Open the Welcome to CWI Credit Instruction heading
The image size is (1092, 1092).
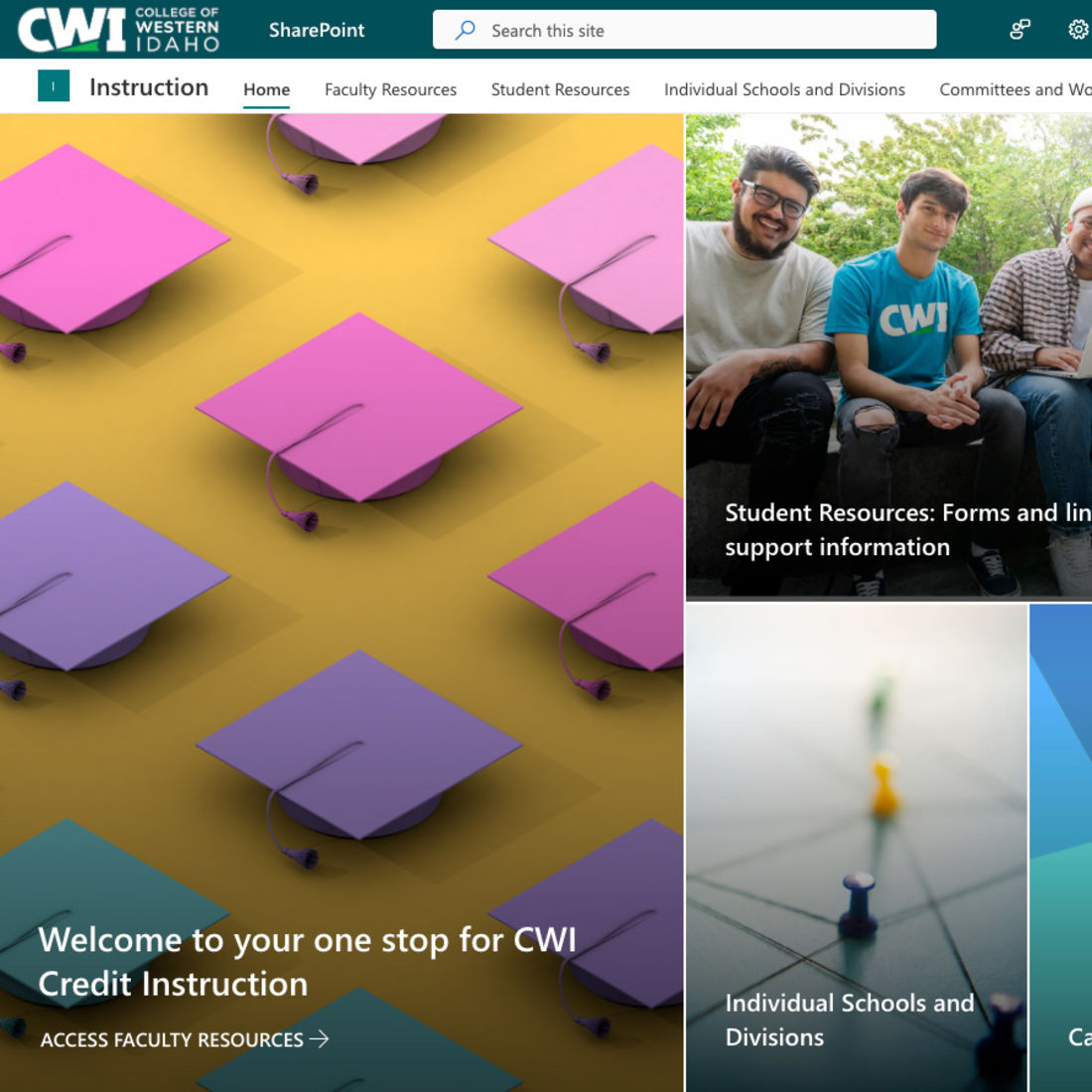pyautogui.click(x=307, y=961)
